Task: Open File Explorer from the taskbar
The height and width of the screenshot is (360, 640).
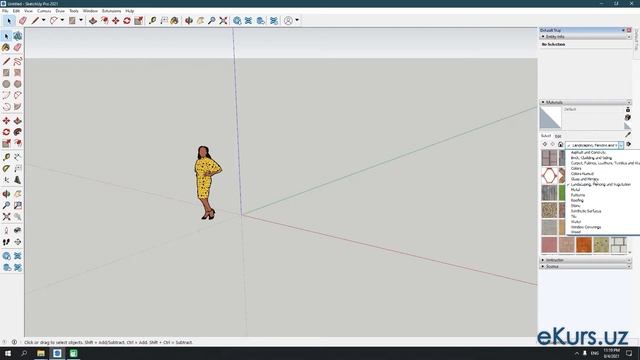Action: click(x=41, y=353)
